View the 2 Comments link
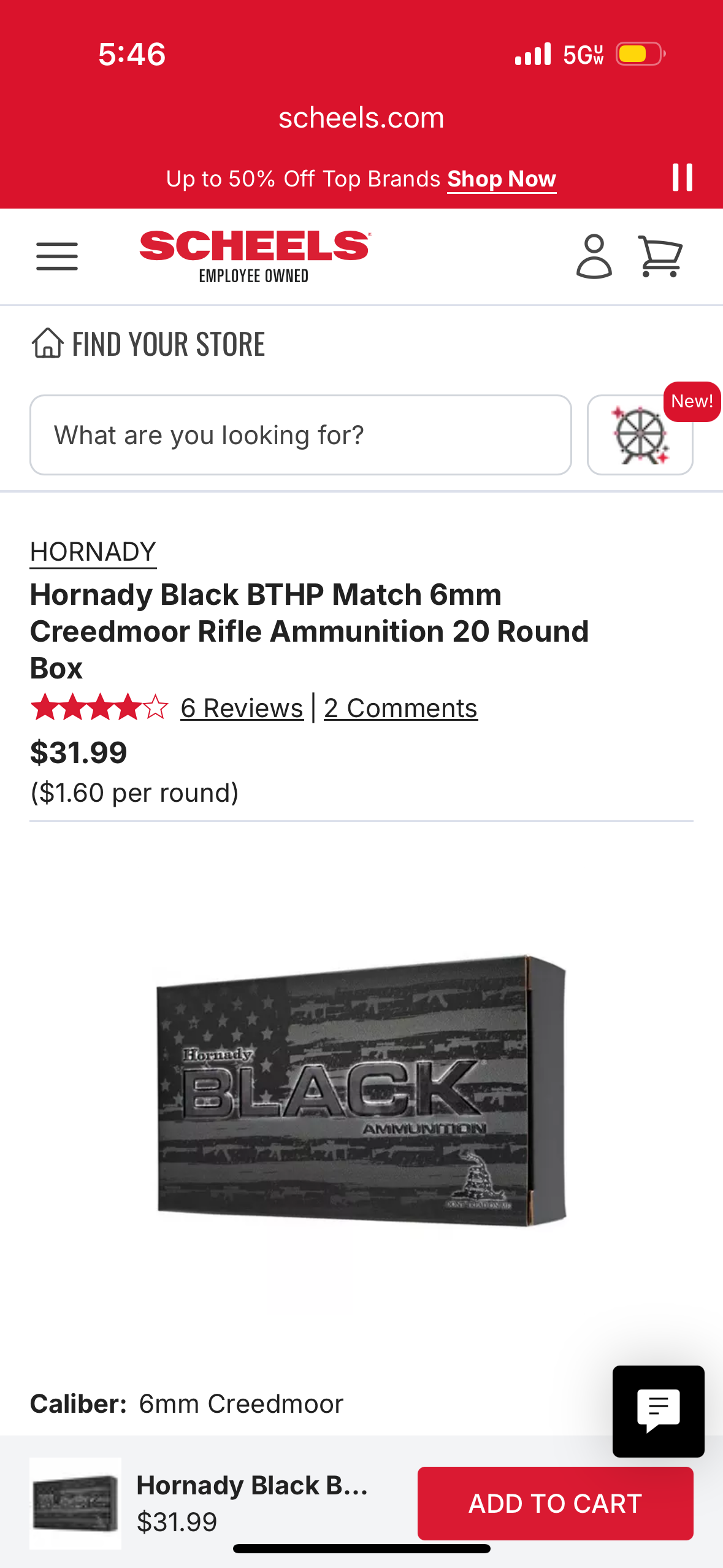Image resolution: width=723 pixels, height=1568 pixels. click(x=400, y=709)
